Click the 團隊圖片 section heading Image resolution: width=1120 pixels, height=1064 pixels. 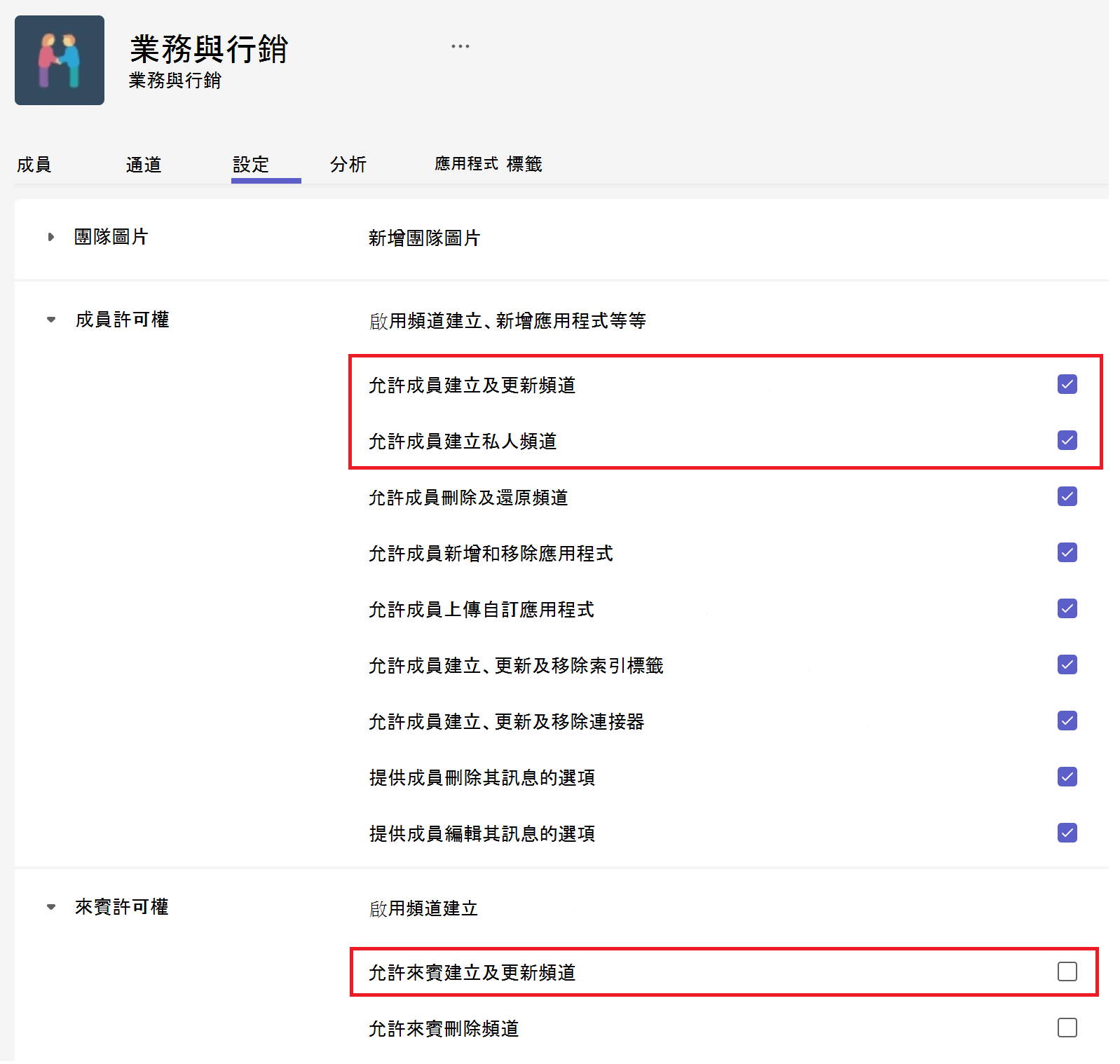(111, 237)
